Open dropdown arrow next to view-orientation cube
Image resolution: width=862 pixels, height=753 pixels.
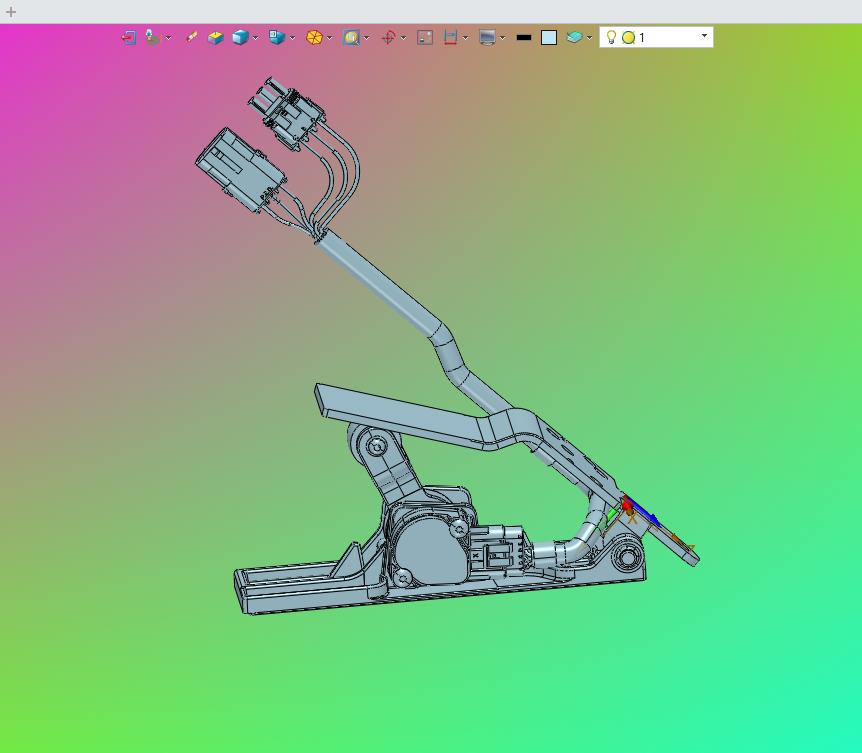point(292,38)
